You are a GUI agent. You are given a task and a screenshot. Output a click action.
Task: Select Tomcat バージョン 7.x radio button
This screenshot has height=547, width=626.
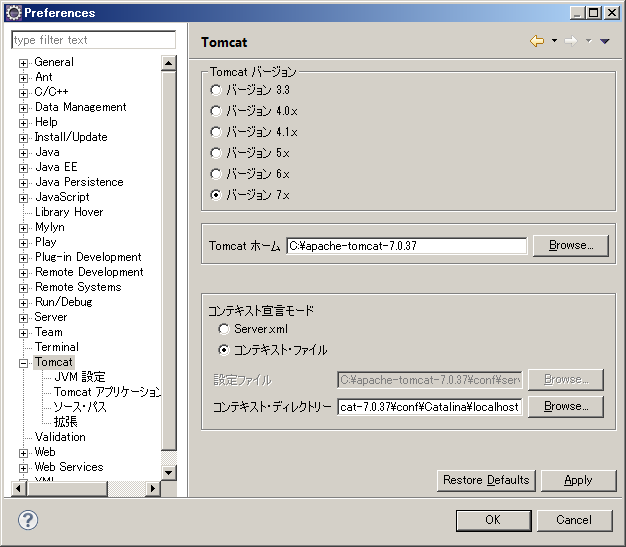point(216,195)
